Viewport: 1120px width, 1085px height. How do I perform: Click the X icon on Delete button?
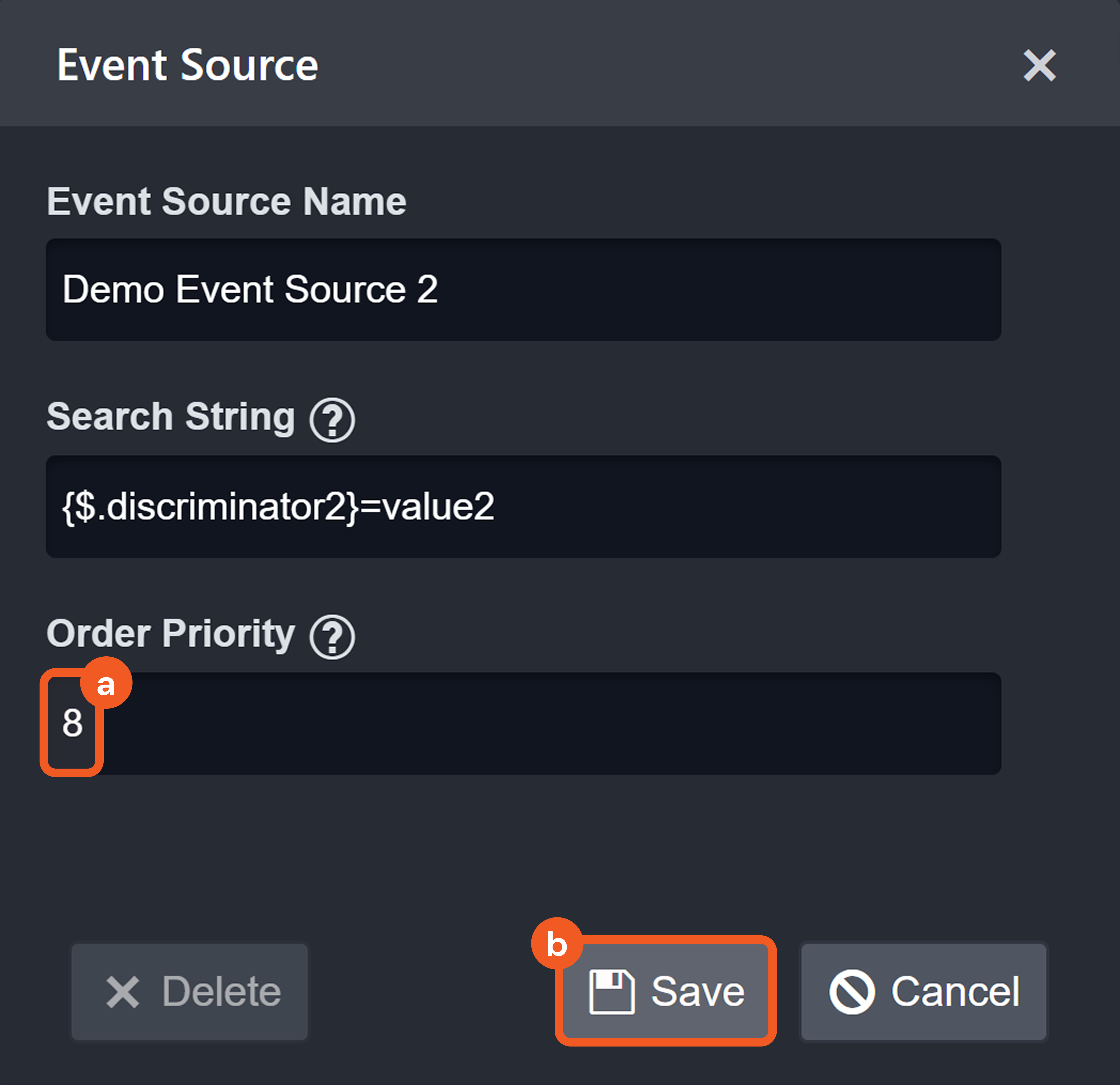pos(122,992)
